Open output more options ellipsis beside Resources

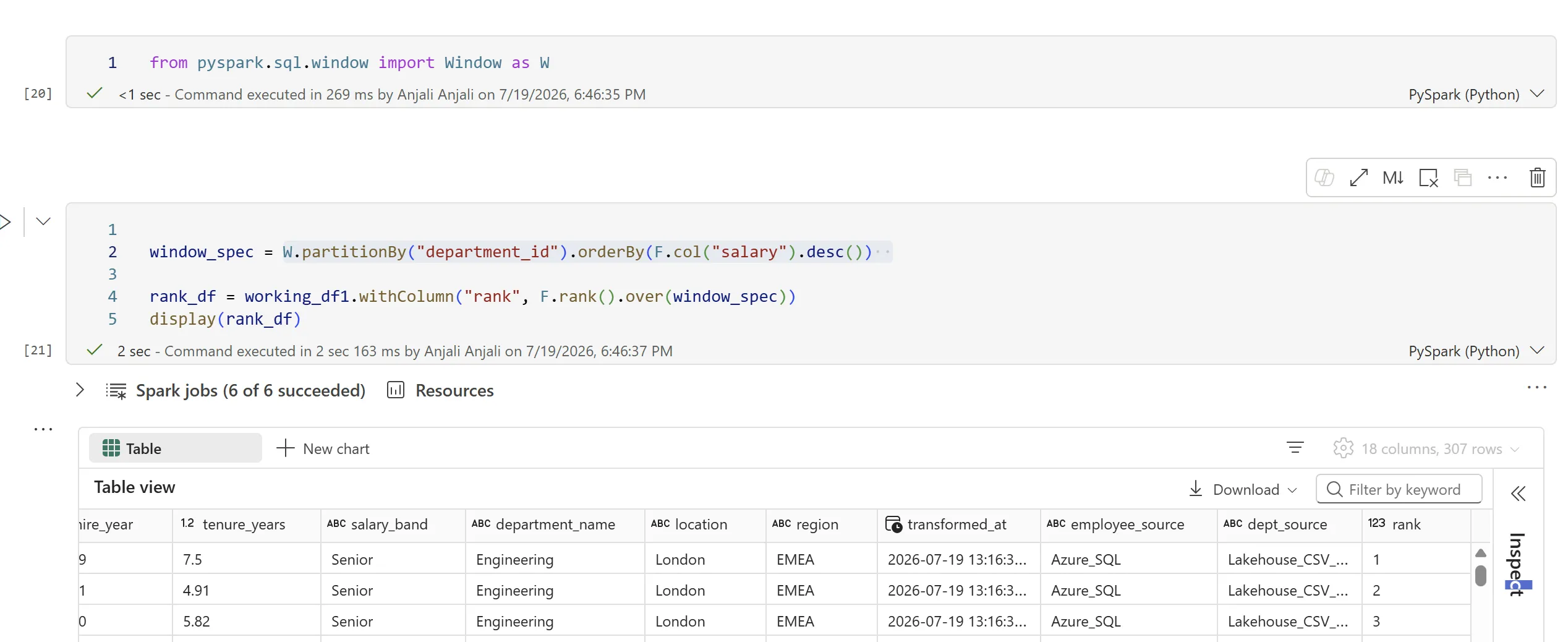tap(1536, 388)
